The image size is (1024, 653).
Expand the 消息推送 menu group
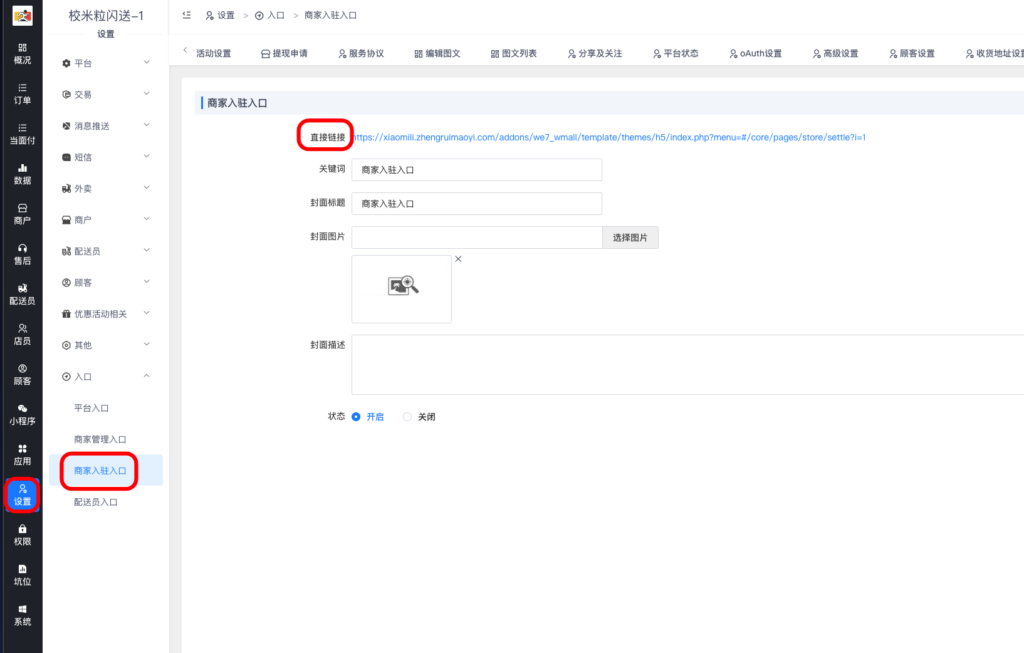coord(105,125)
